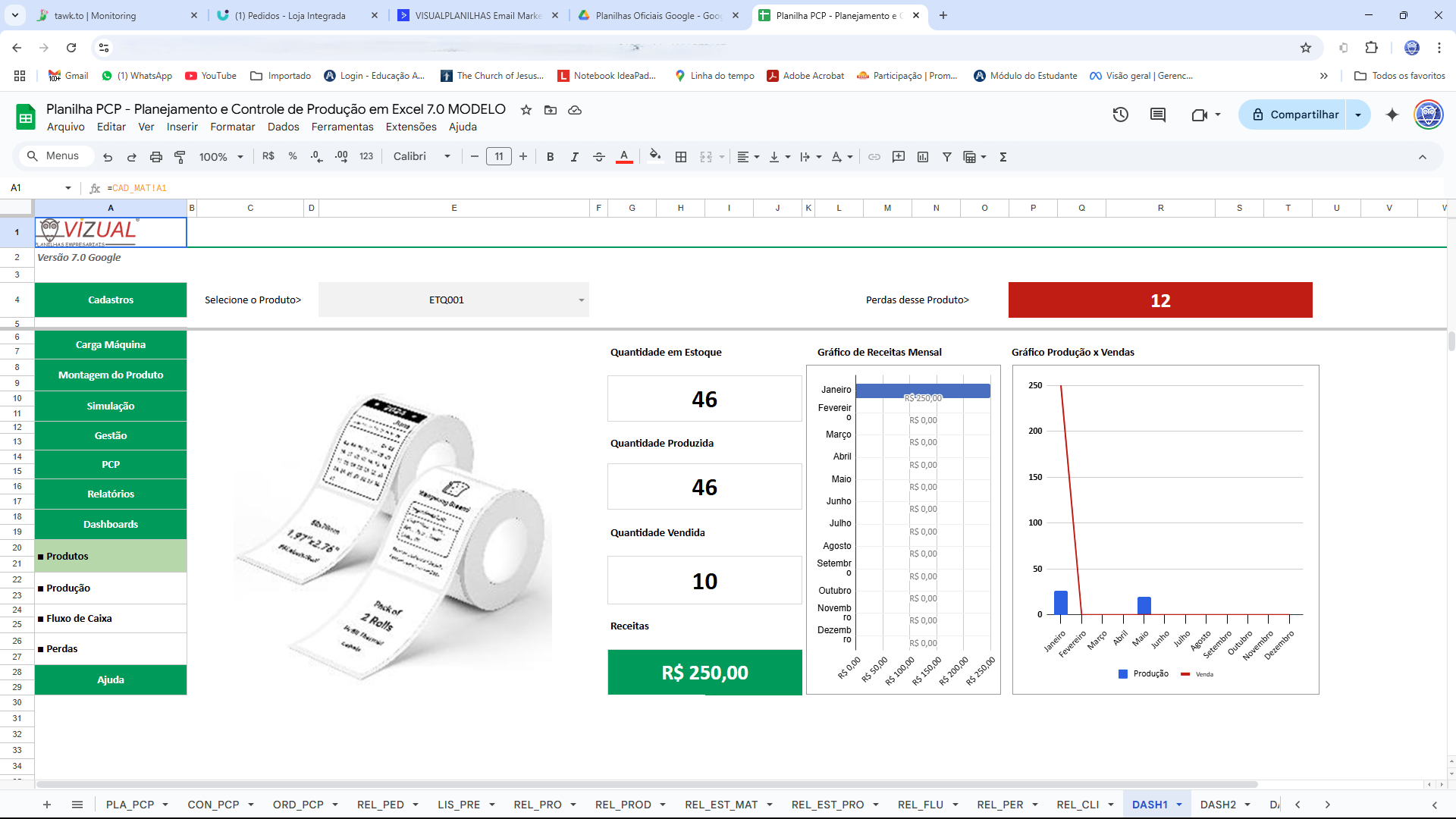Open the comments panel icon
The image size is (1456, 819).
tap(1157, 115)
